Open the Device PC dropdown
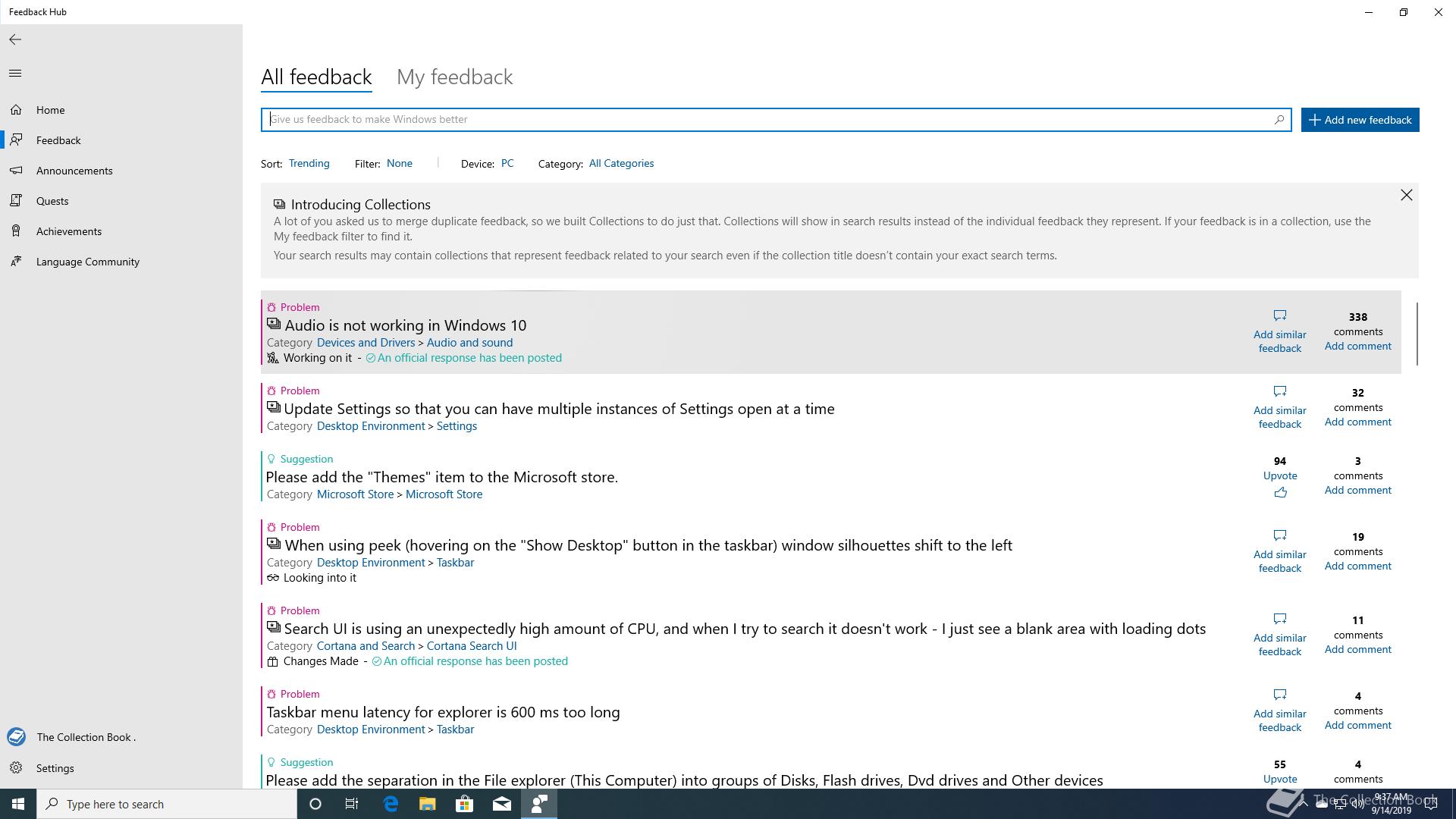Viewport: 1456px width, 819px height. (507, 163)
